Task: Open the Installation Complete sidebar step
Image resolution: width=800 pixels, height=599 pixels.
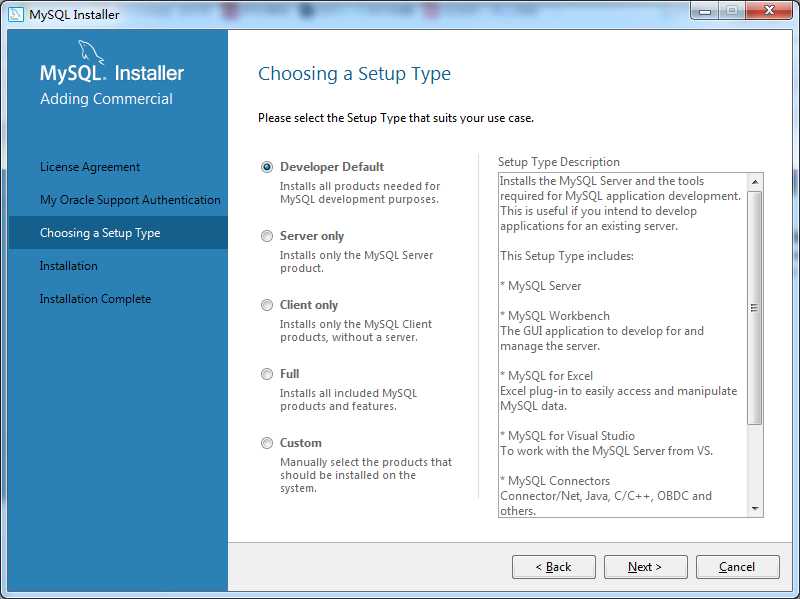Action: coord(95,299)
